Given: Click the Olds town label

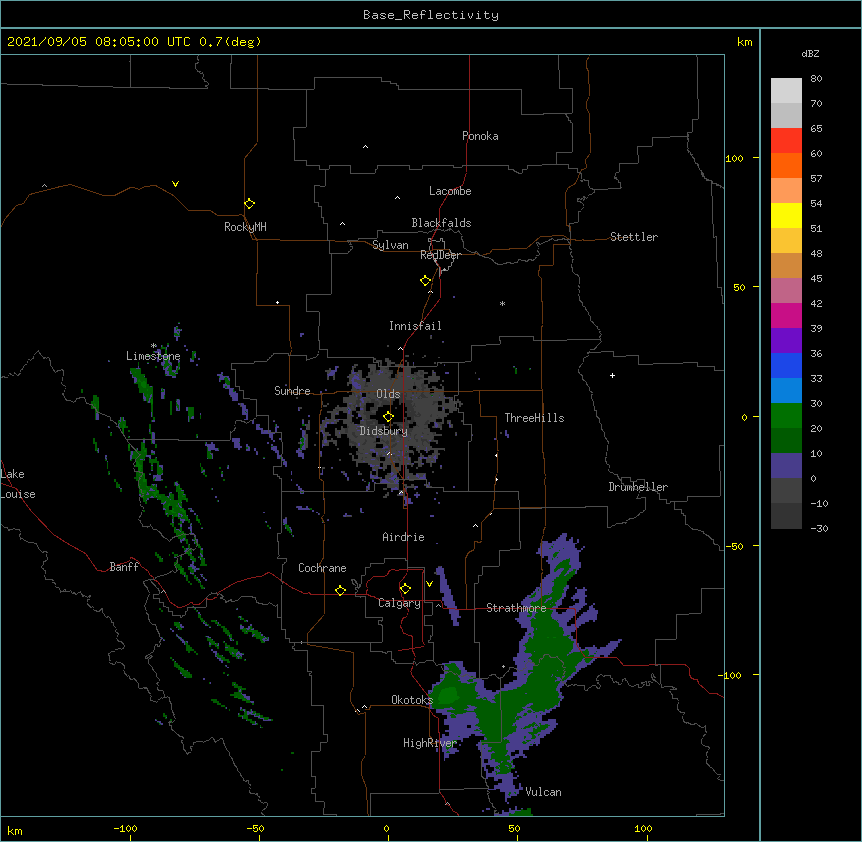Looking at the screenshot, I should pyautogui.click(x=388, y=394).
